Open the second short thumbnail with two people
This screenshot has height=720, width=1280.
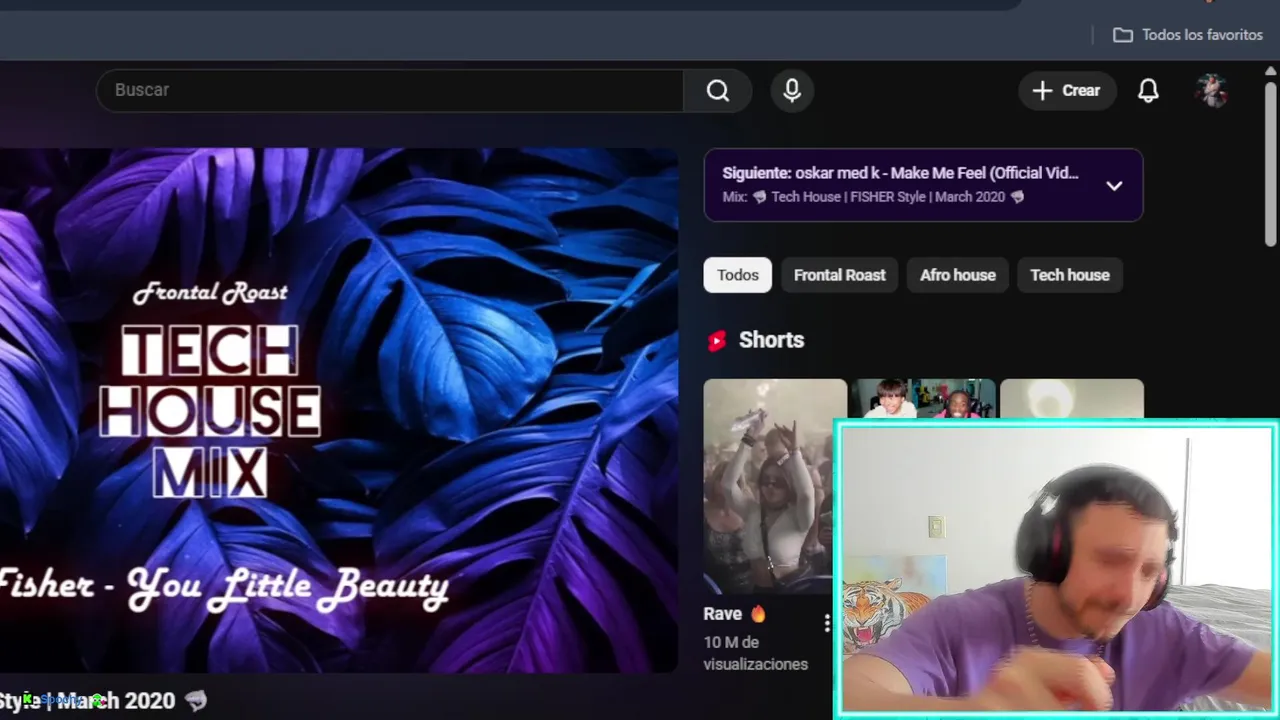pyautogui.click(x=922, y=399)
